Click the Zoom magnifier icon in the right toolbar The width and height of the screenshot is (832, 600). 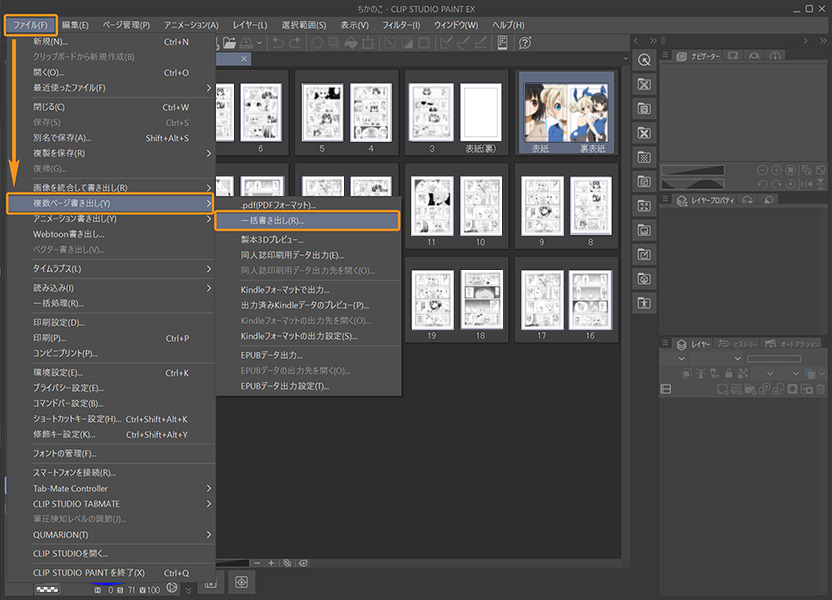pyautogui.click(x=644, y=59)
